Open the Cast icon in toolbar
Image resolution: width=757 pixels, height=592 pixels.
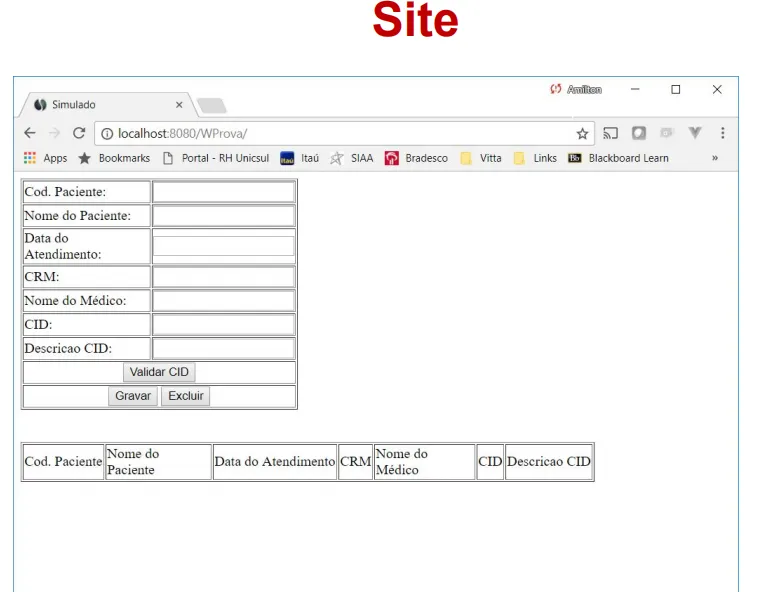point(611,133)
